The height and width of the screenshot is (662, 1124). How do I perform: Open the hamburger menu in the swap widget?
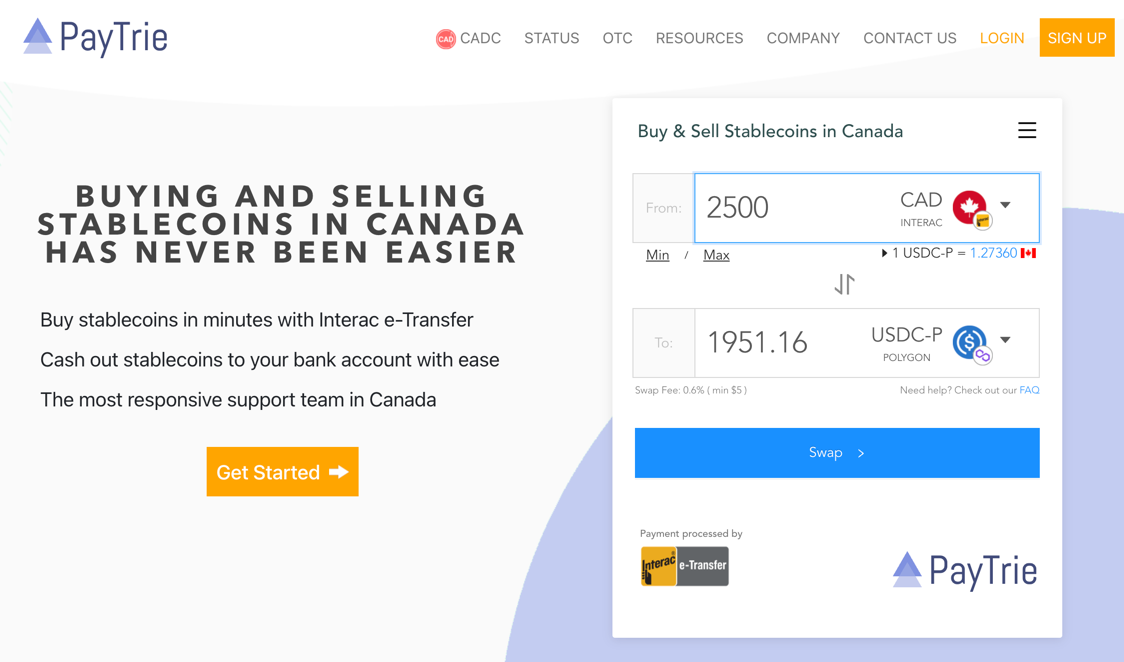click(x=1027, y=130)
